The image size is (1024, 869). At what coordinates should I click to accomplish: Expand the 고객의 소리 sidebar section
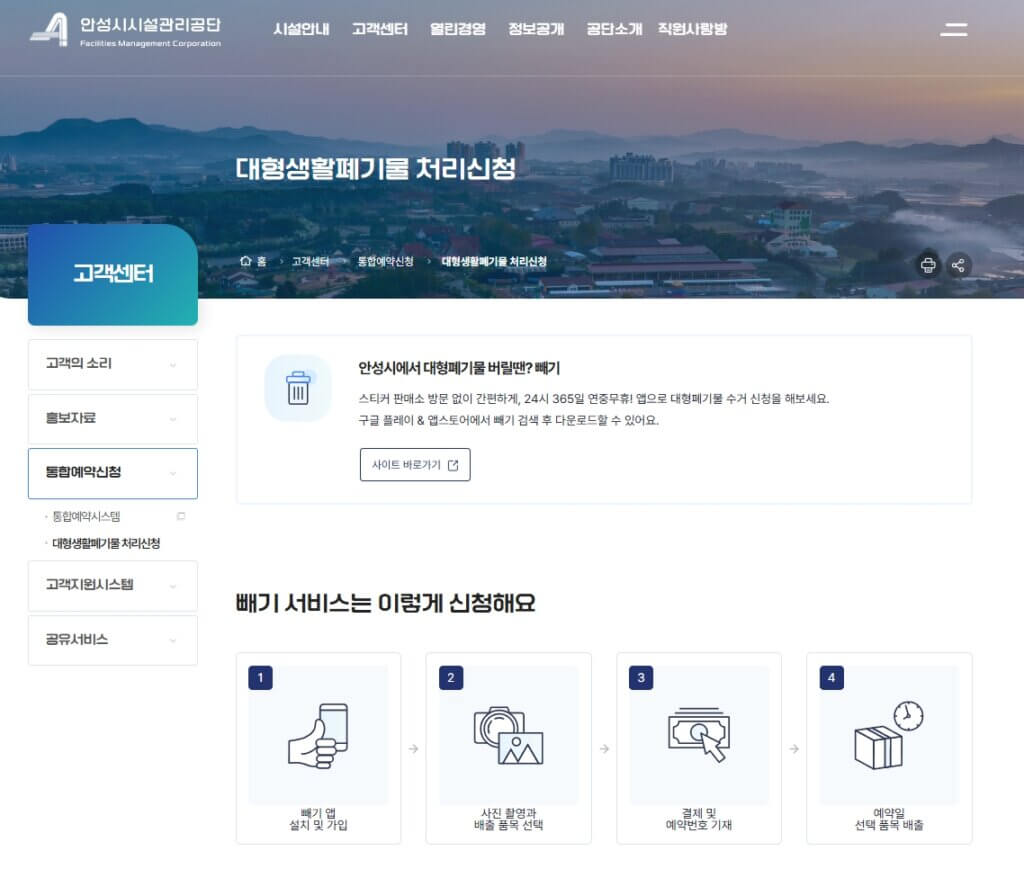pos(112,364)
